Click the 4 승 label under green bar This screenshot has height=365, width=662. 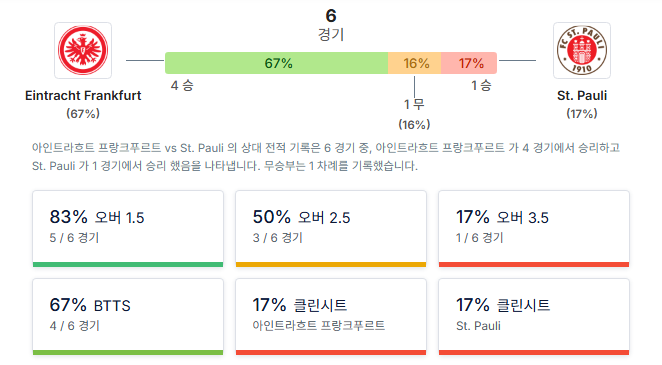(182, 86)
